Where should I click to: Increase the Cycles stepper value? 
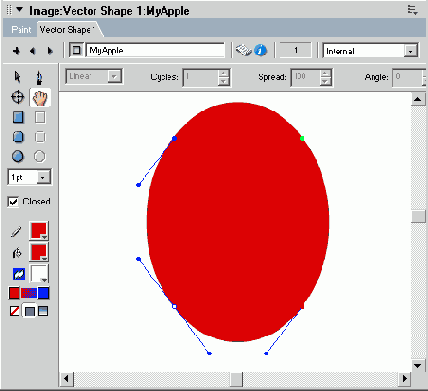224,73
